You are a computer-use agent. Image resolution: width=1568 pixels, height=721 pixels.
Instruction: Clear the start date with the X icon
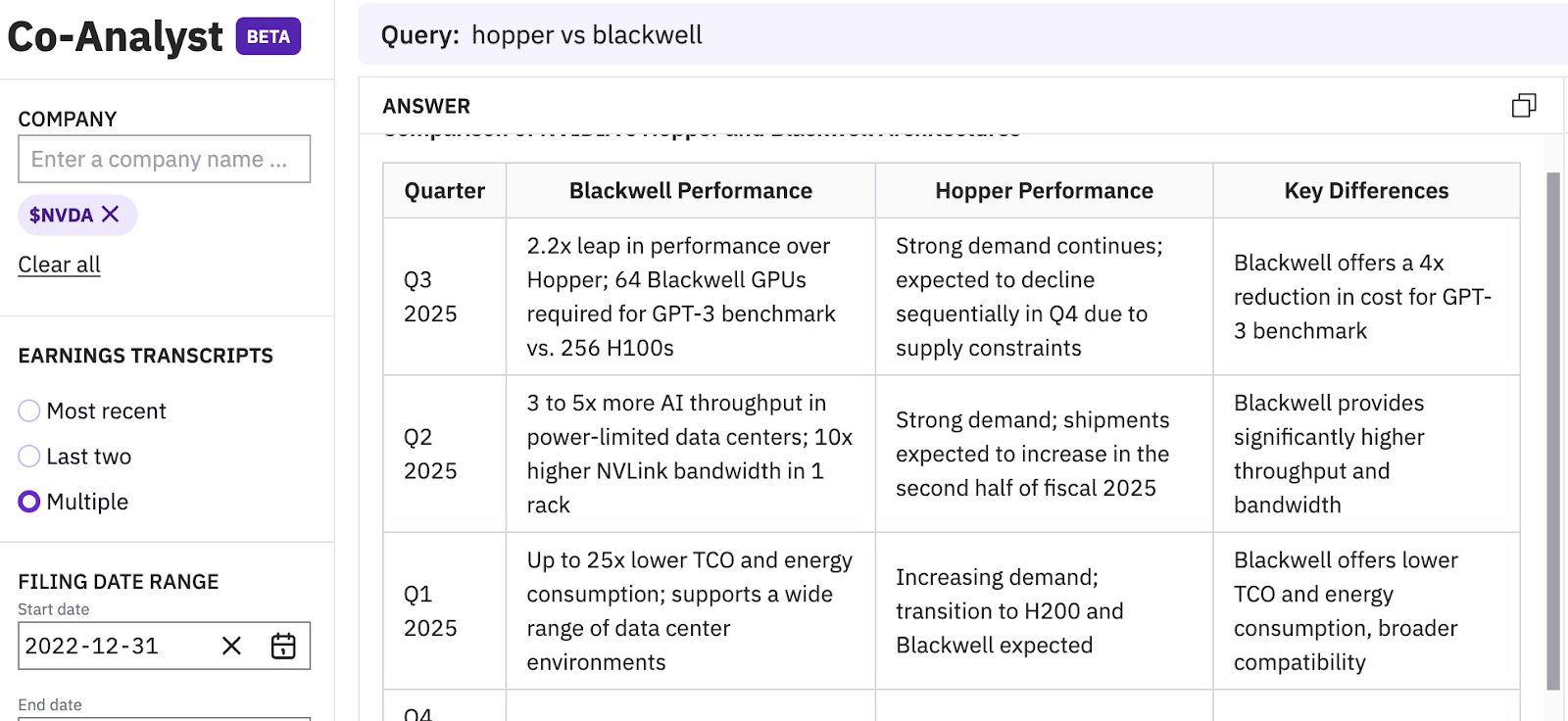[x=231, y=646]
